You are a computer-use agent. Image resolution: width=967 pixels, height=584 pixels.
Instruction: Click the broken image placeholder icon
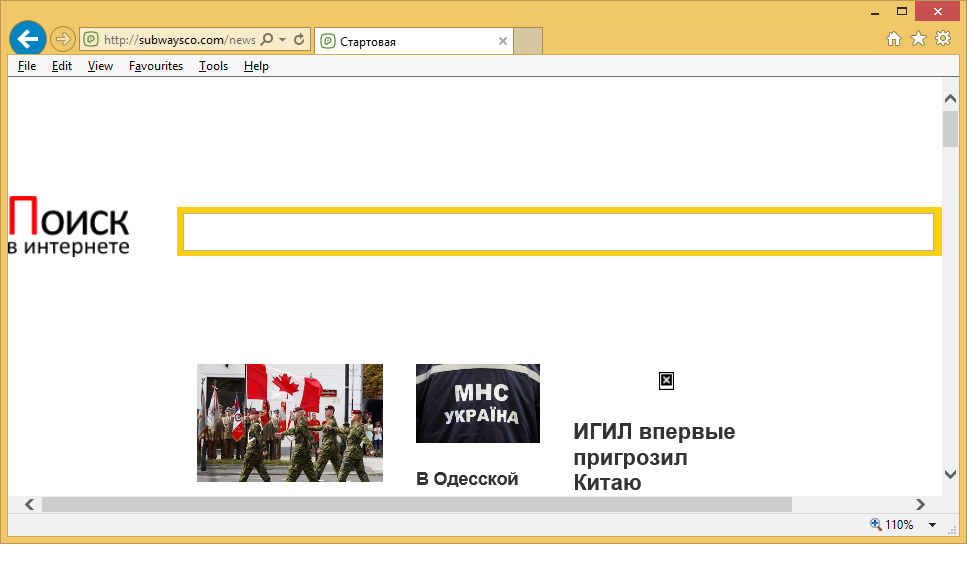click(666, 380)
